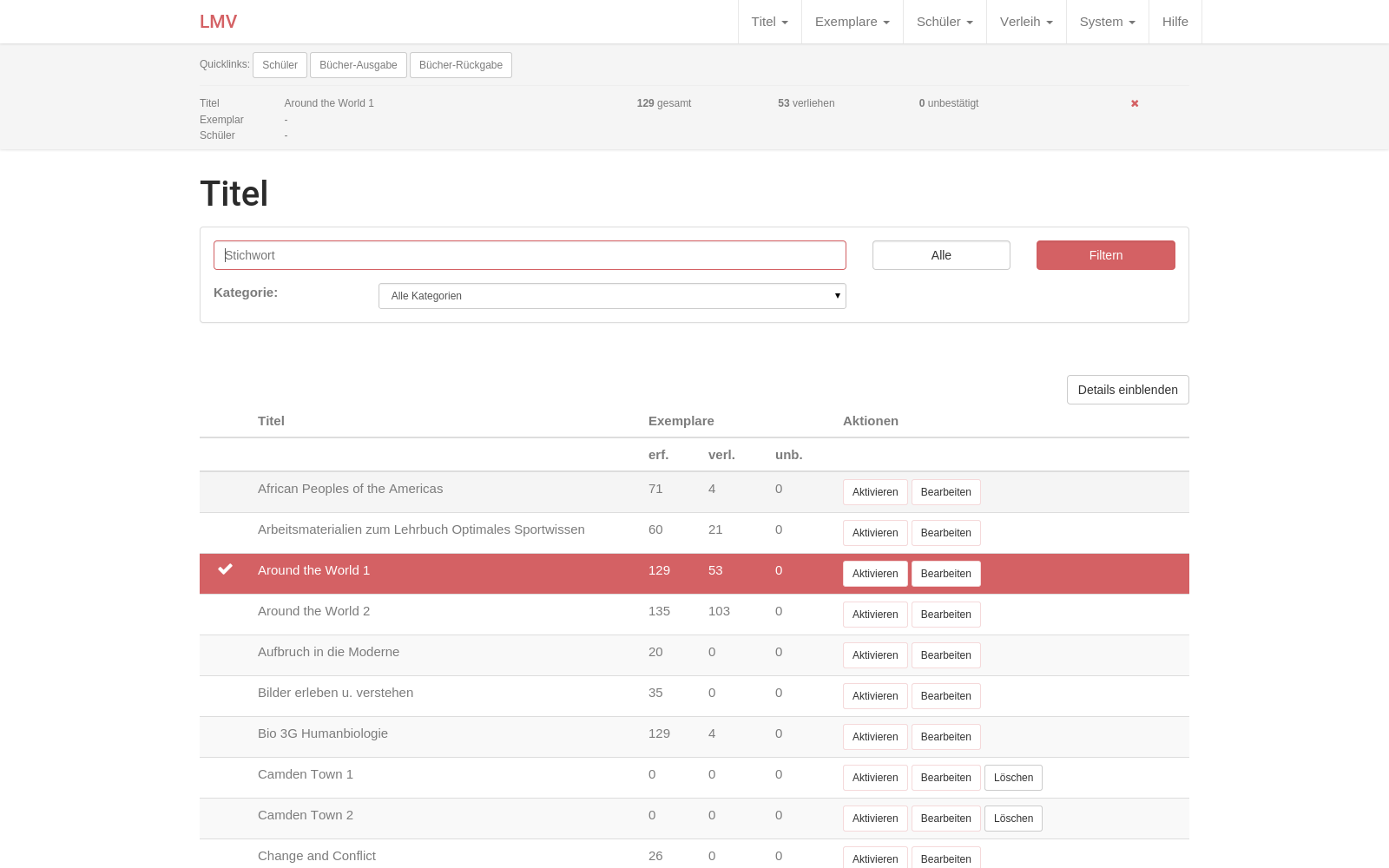Edit the Around the World 2 title
1389x868 pixels.
[945, 615]
